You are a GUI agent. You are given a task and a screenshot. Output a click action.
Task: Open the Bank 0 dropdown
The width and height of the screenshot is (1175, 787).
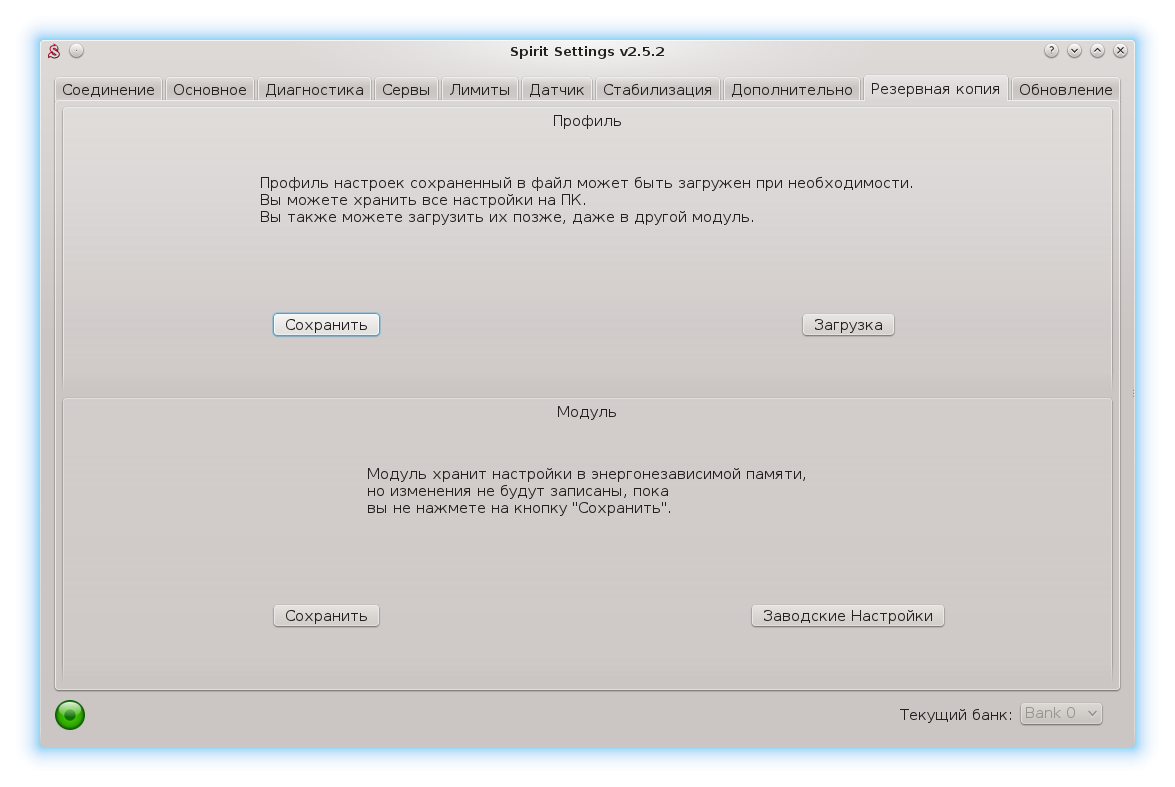[x=1061, y=713]
